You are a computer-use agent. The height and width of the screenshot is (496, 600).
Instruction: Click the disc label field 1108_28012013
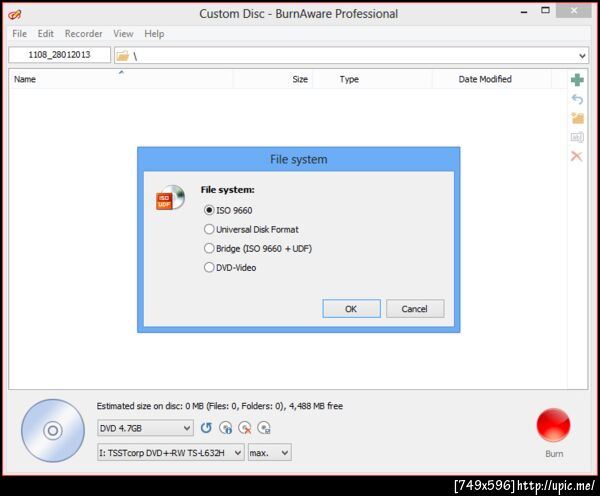(x=60, y=55)
